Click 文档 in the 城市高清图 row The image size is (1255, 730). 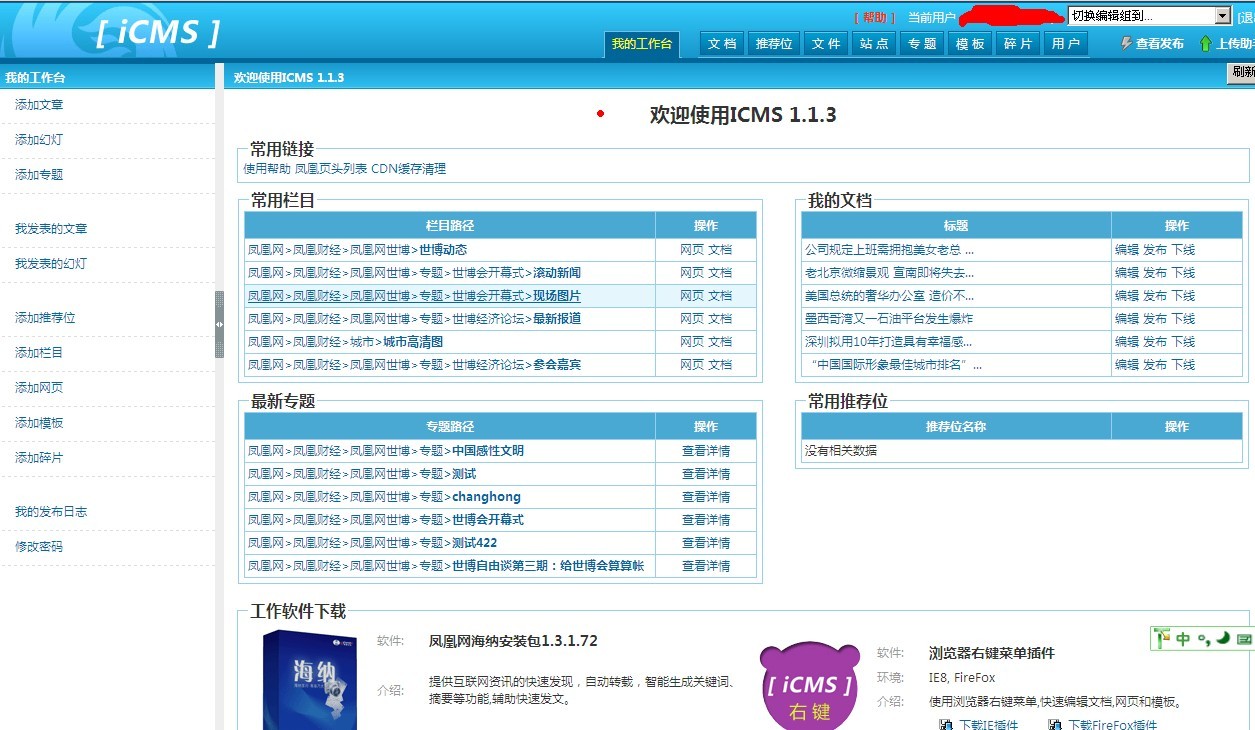coord(720,342)
